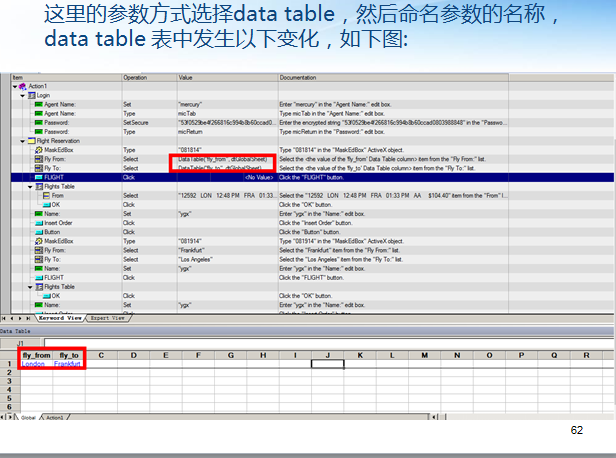Click the MaskEdBox icon in the "081914" row
This screenshot has height=458, width=616.
[38, 241]
